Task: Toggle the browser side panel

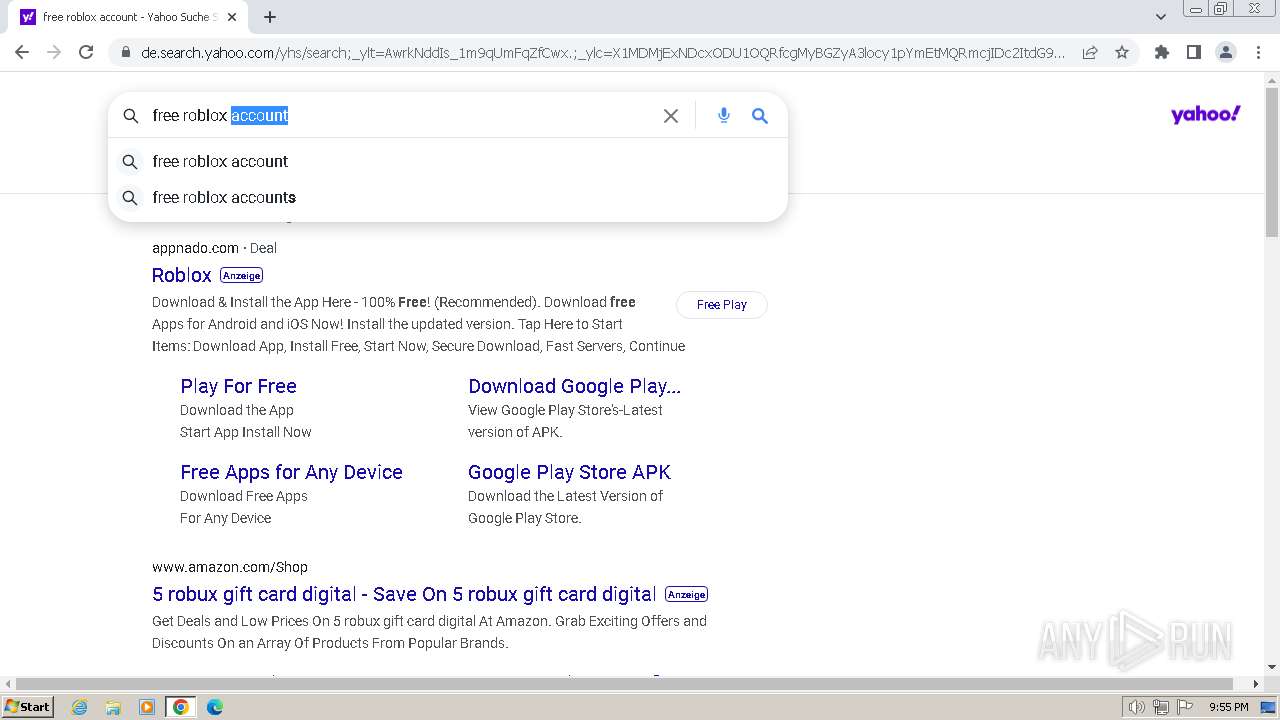Action: coord(1193,52)
